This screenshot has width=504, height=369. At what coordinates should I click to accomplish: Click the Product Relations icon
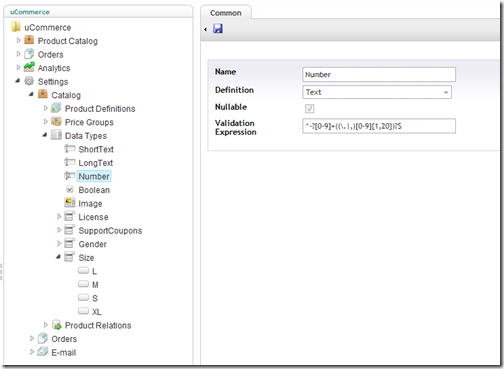57,325
